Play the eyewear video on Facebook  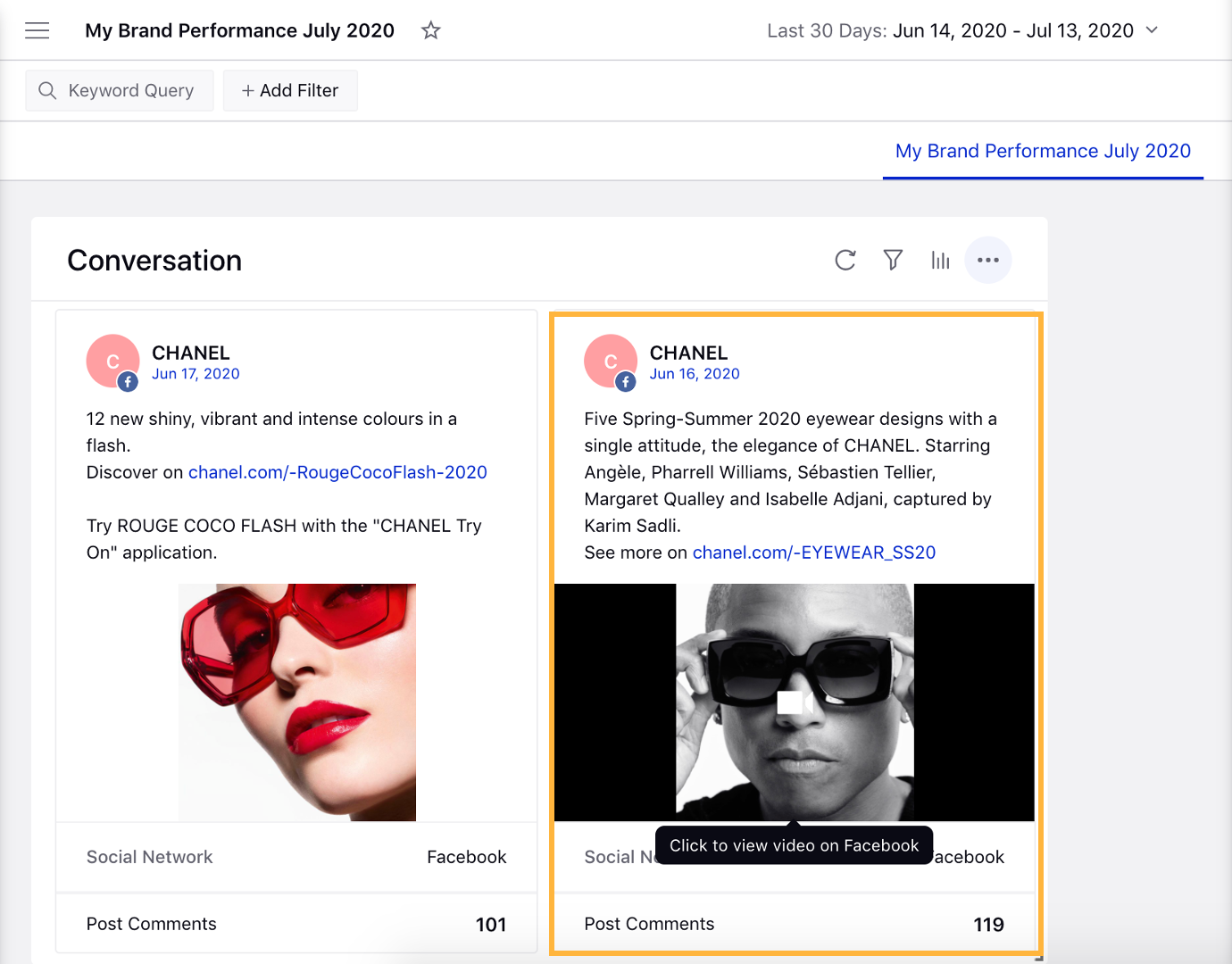795,702
